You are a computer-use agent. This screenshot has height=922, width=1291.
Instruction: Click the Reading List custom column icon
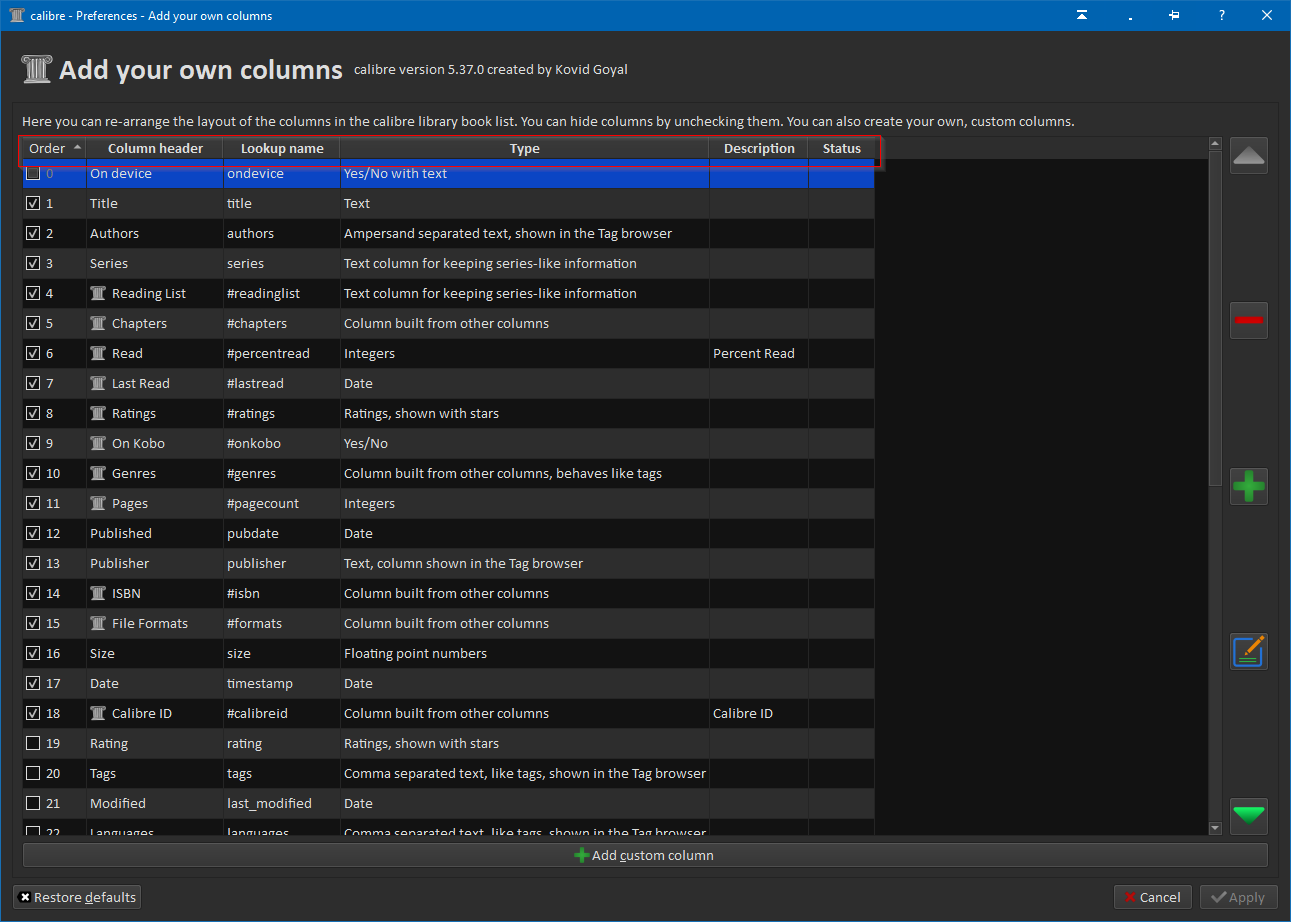pos(98,294)
